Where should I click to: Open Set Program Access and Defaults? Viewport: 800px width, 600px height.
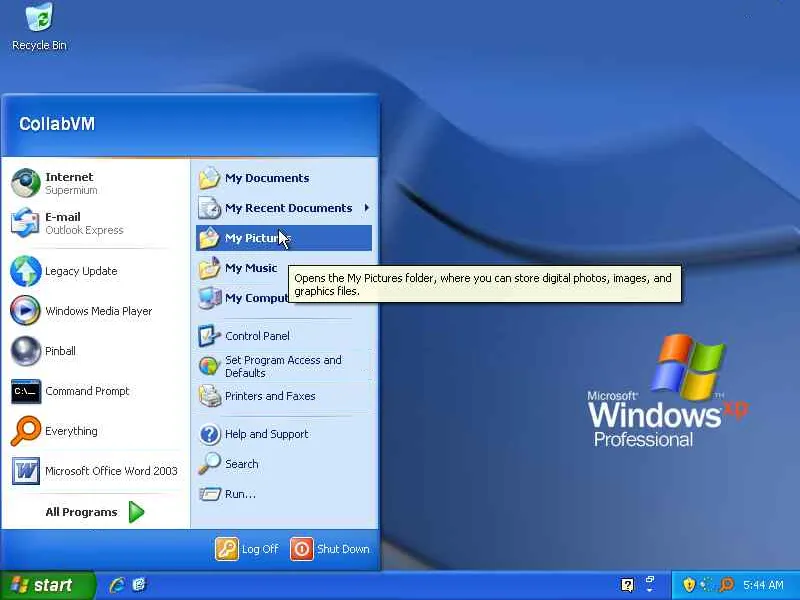(x=284, y=366)
